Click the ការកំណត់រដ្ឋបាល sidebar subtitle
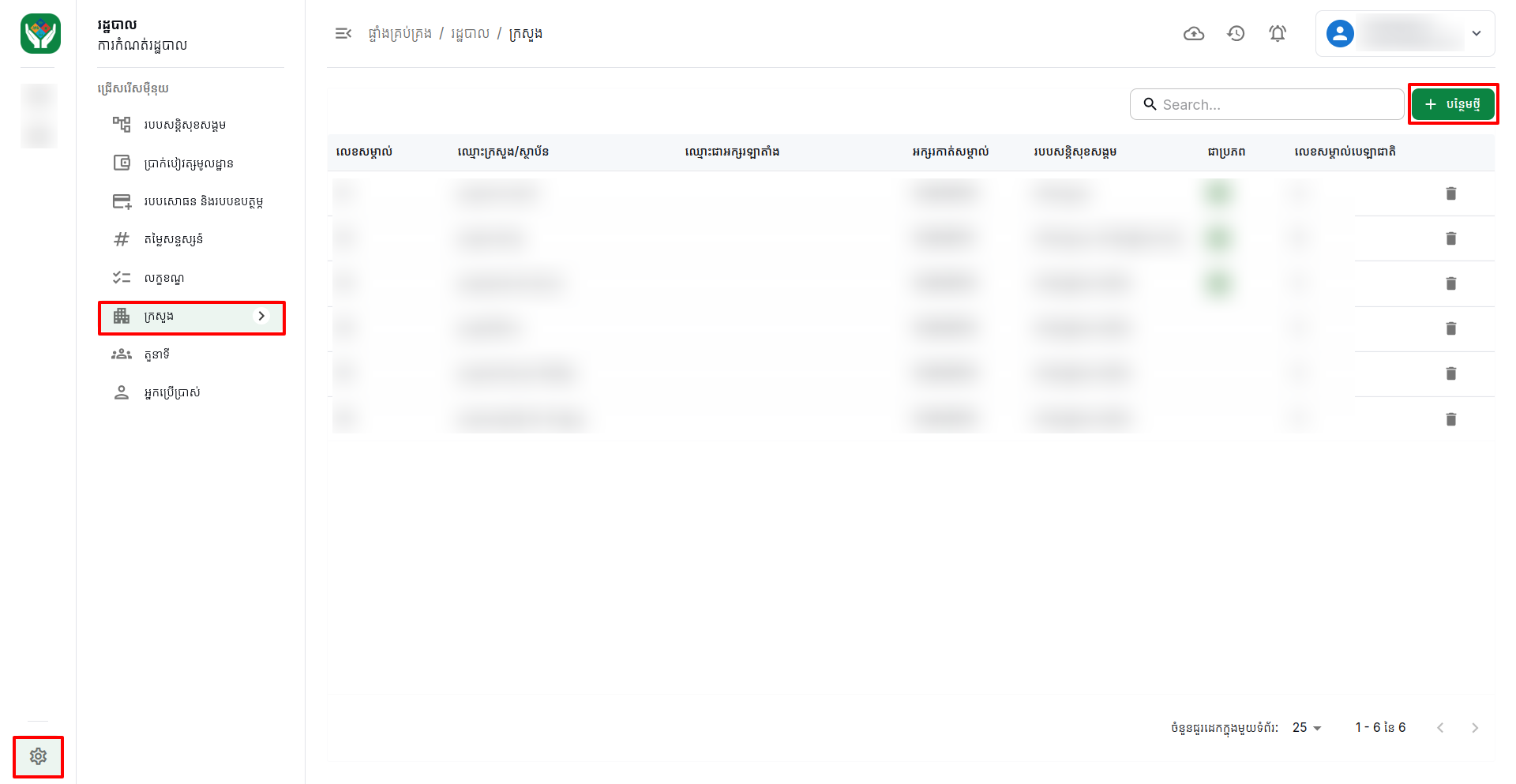Image resolution: width=1516 pixels, height=784 pixels. 142,45
